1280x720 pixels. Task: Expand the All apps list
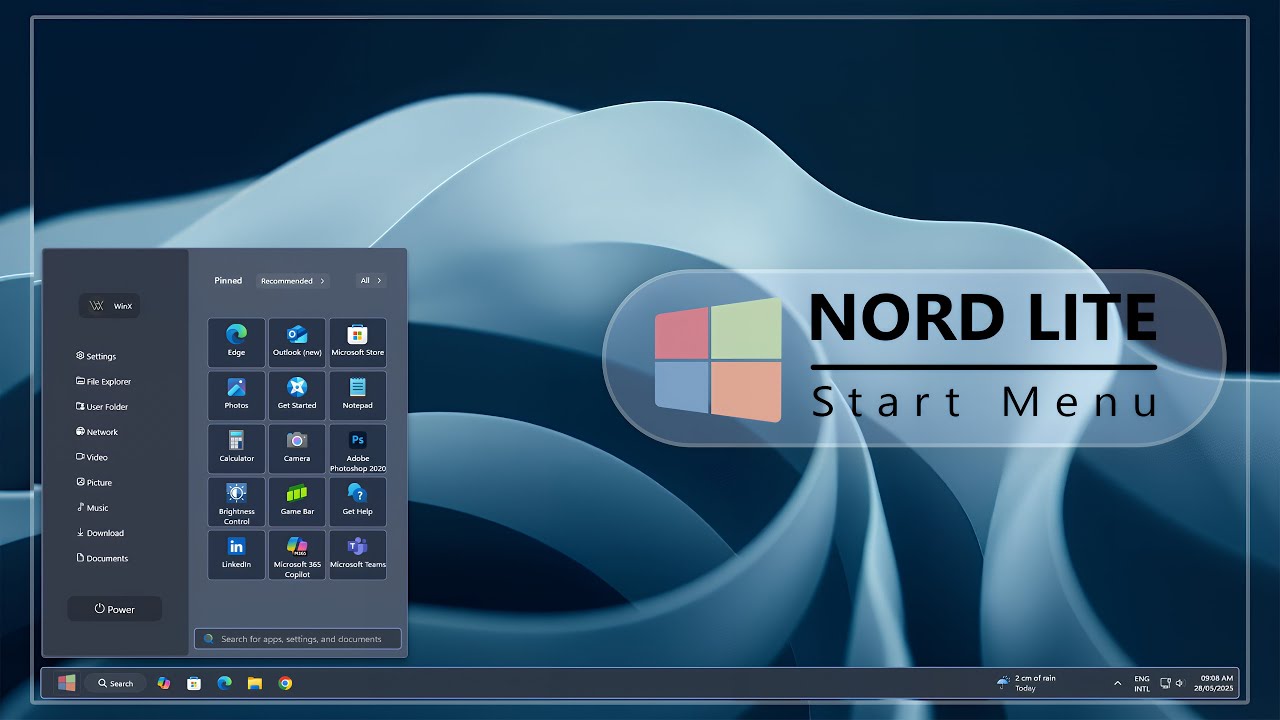pos(371,281)
